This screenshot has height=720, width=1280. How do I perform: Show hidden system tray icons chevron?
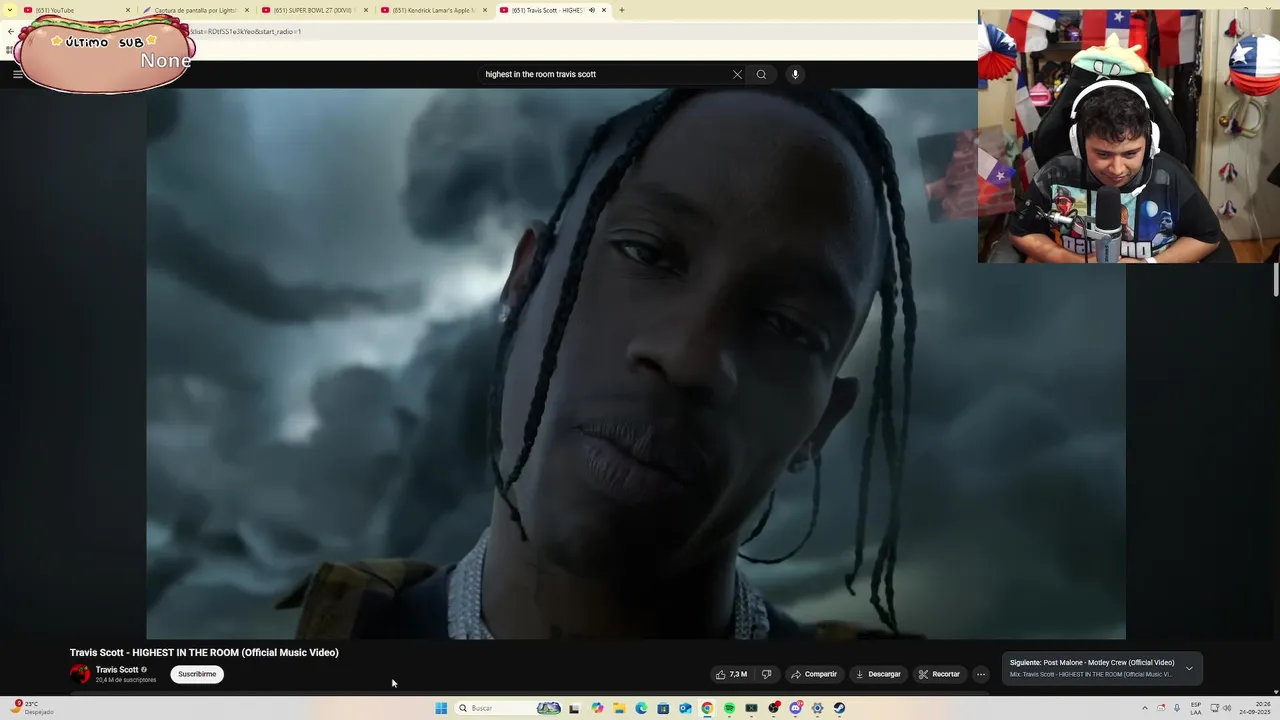[x=1145, y=708]
